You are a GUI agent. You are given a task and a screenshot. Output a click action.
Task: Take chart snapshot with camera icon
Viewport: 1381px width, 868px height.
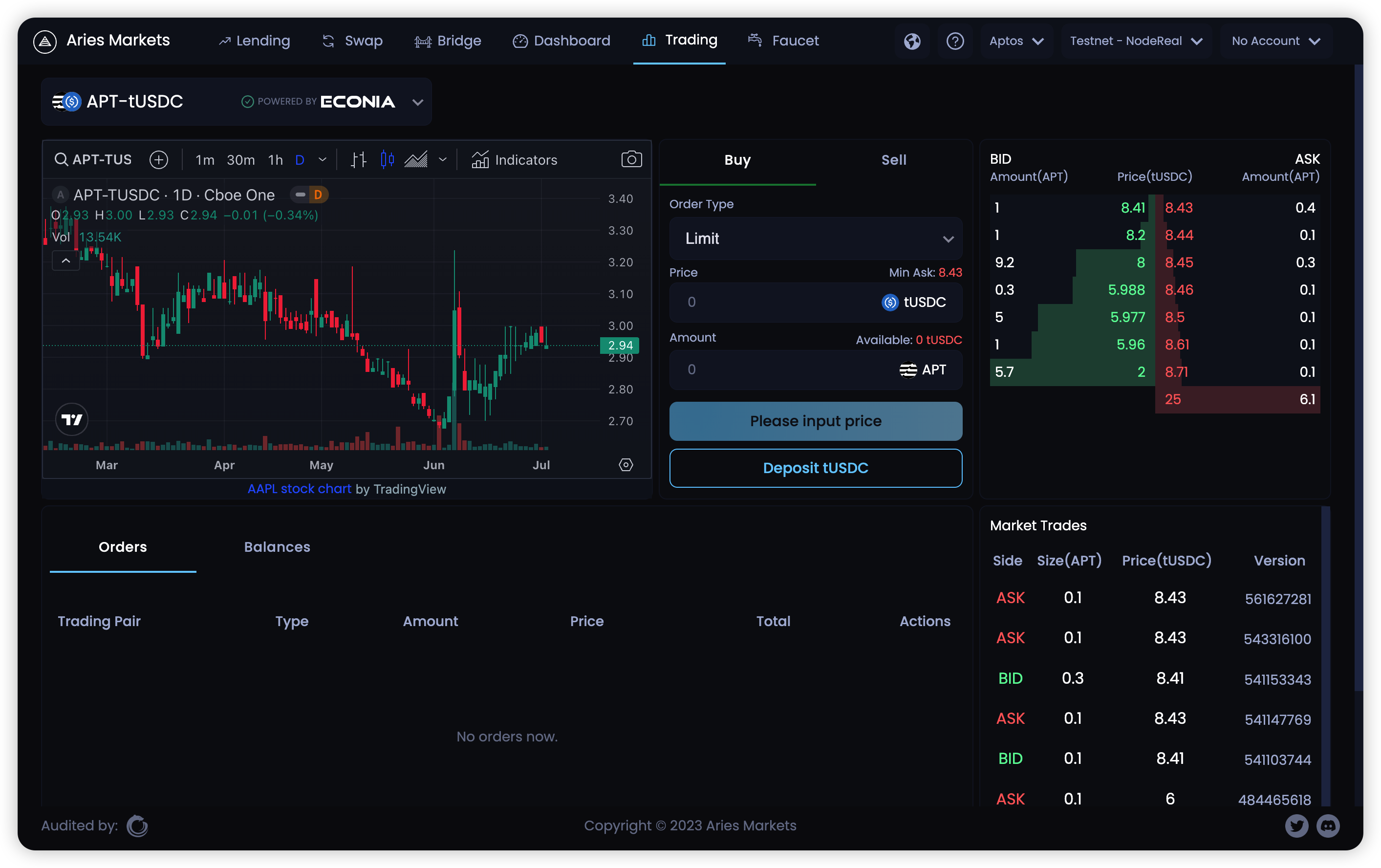tap(631, 159)
